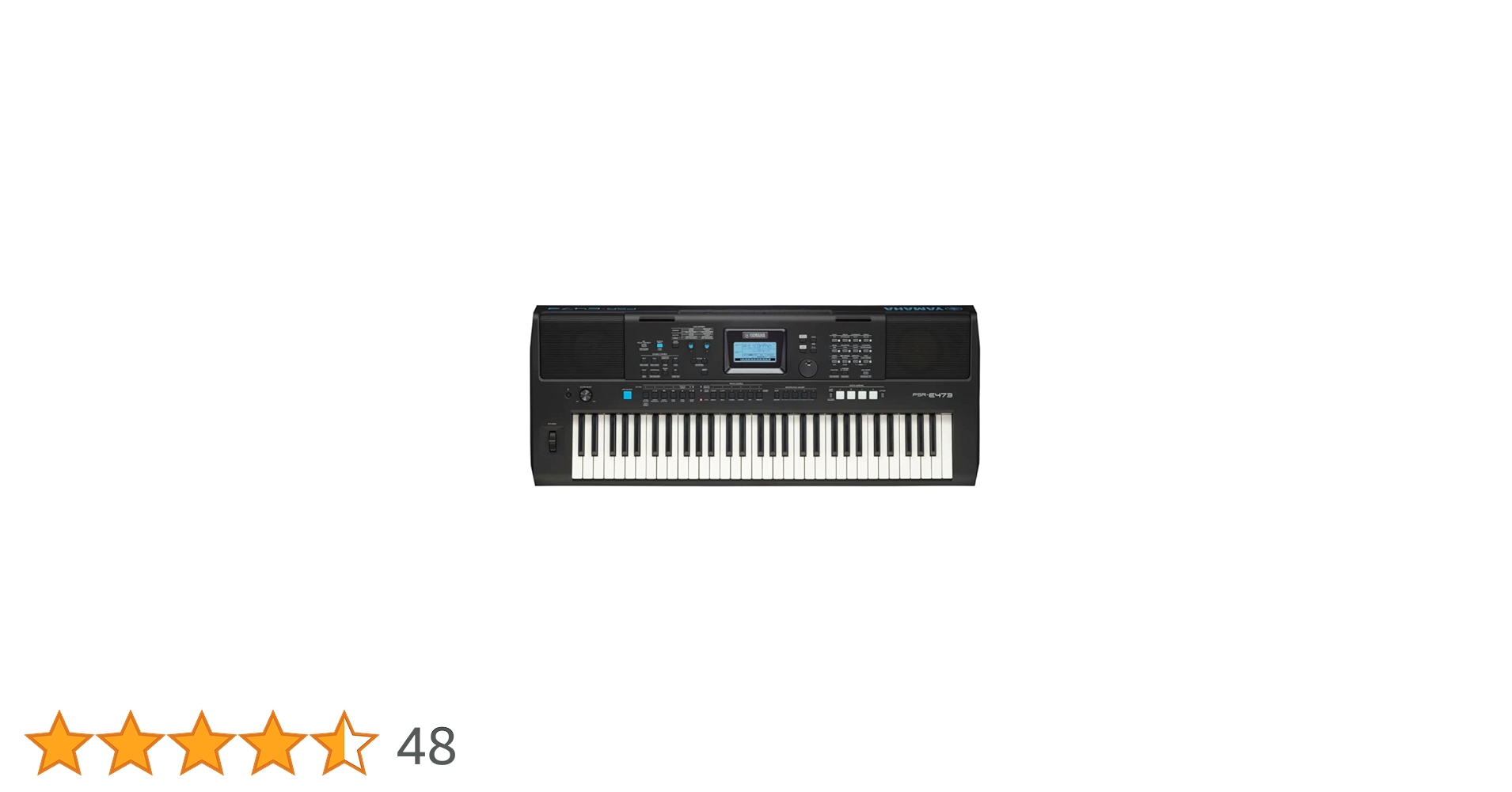Click the half-filled fifth star
1512x792 pixels.
[344, 743]
